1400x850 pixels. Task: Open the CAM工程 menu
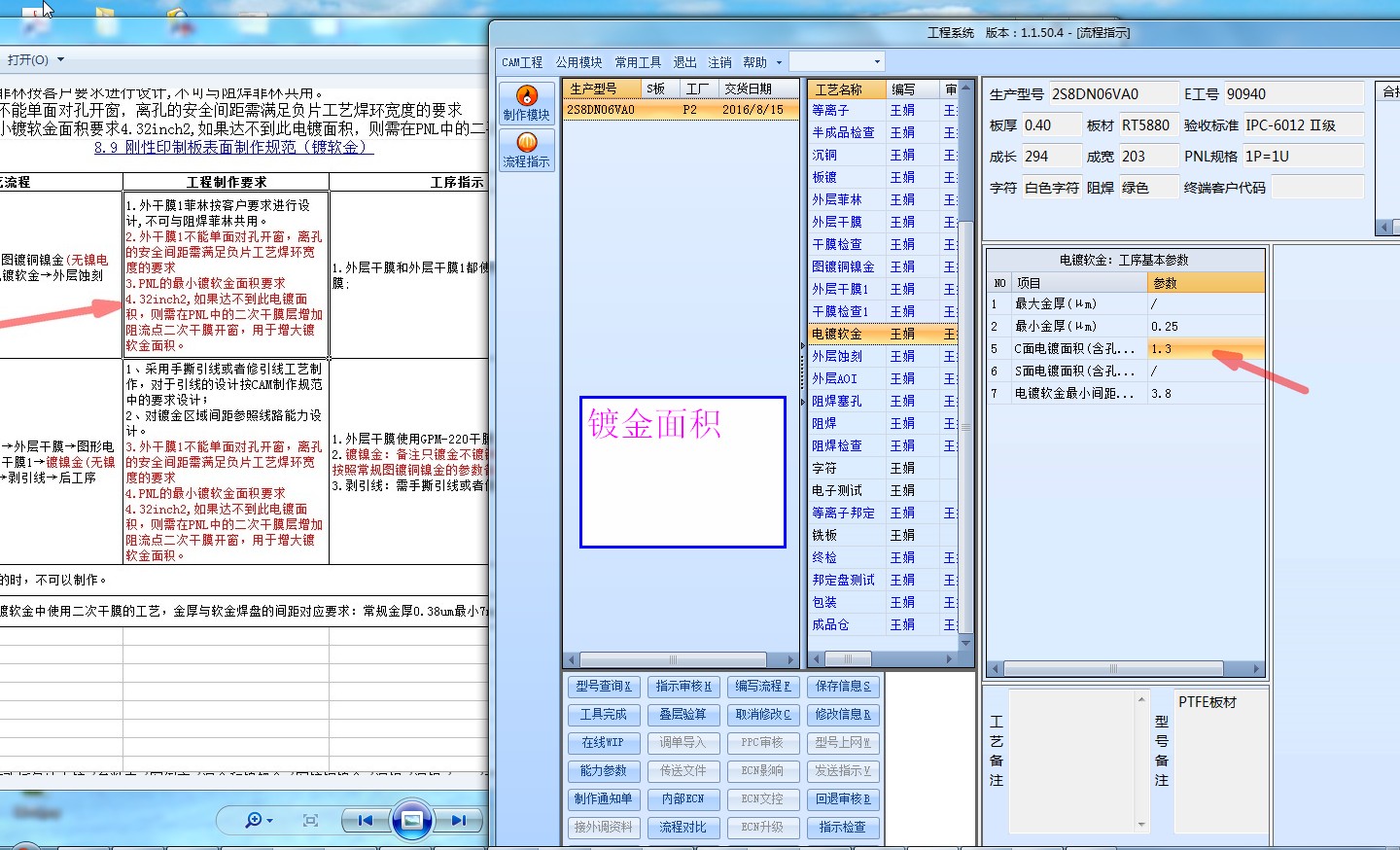tap(522, 62)
